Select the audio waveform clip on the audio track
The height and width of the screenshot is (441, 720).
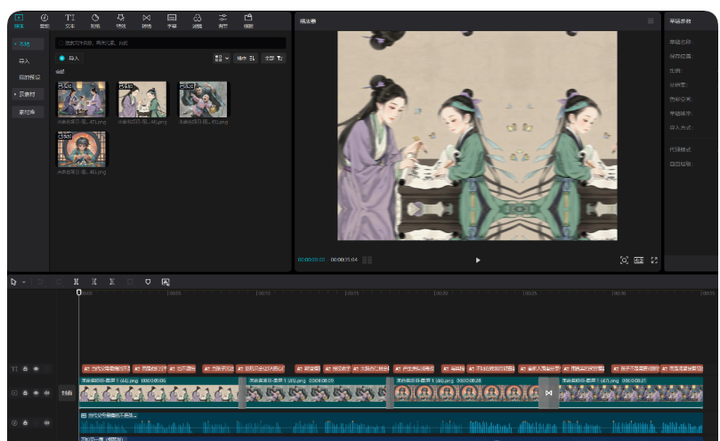pos(391,423)
